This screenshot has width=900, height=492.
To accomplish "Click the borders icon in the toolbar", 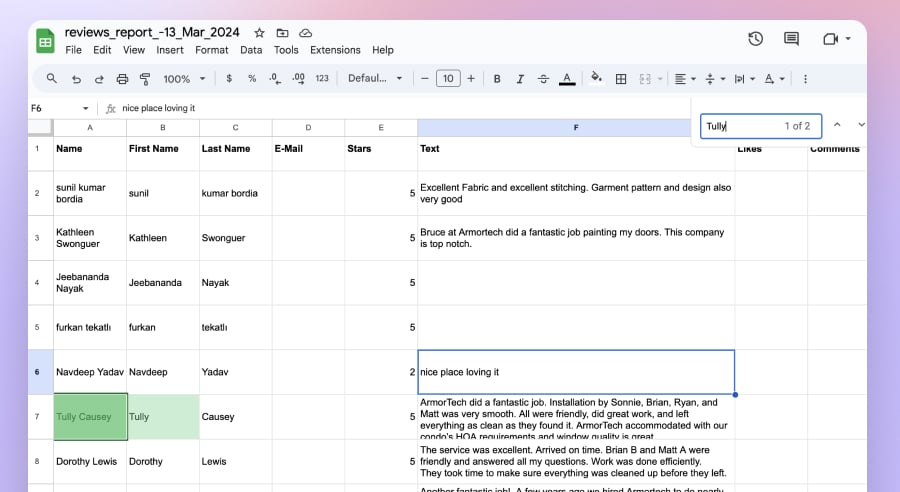I will click(x=621, y=79).
